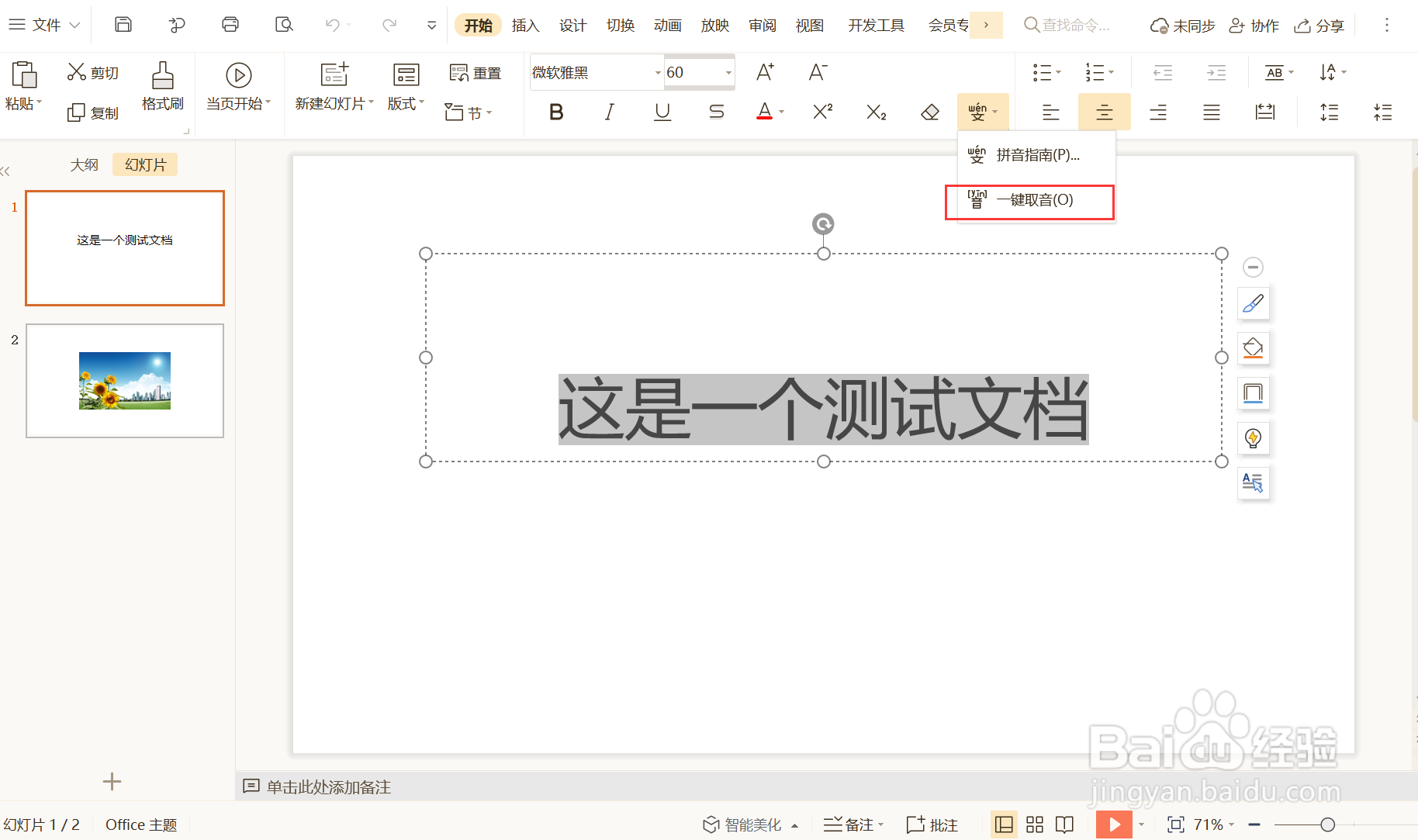The image size is (1418, 840).
Task: Apply subscript X₂ formatting
Action: click(x=876, y=112)
